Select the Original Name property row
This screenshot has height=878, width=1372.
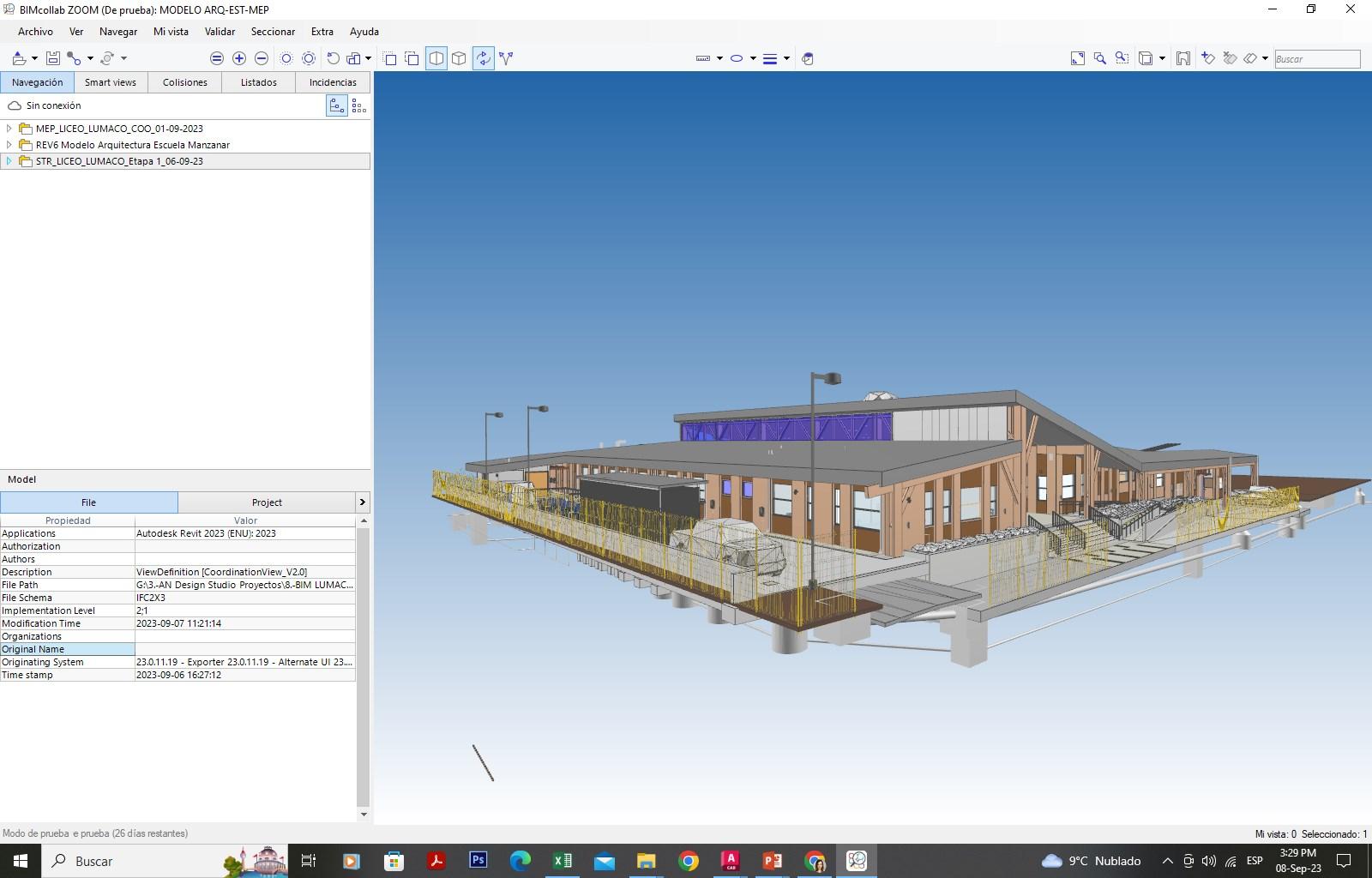178,649
